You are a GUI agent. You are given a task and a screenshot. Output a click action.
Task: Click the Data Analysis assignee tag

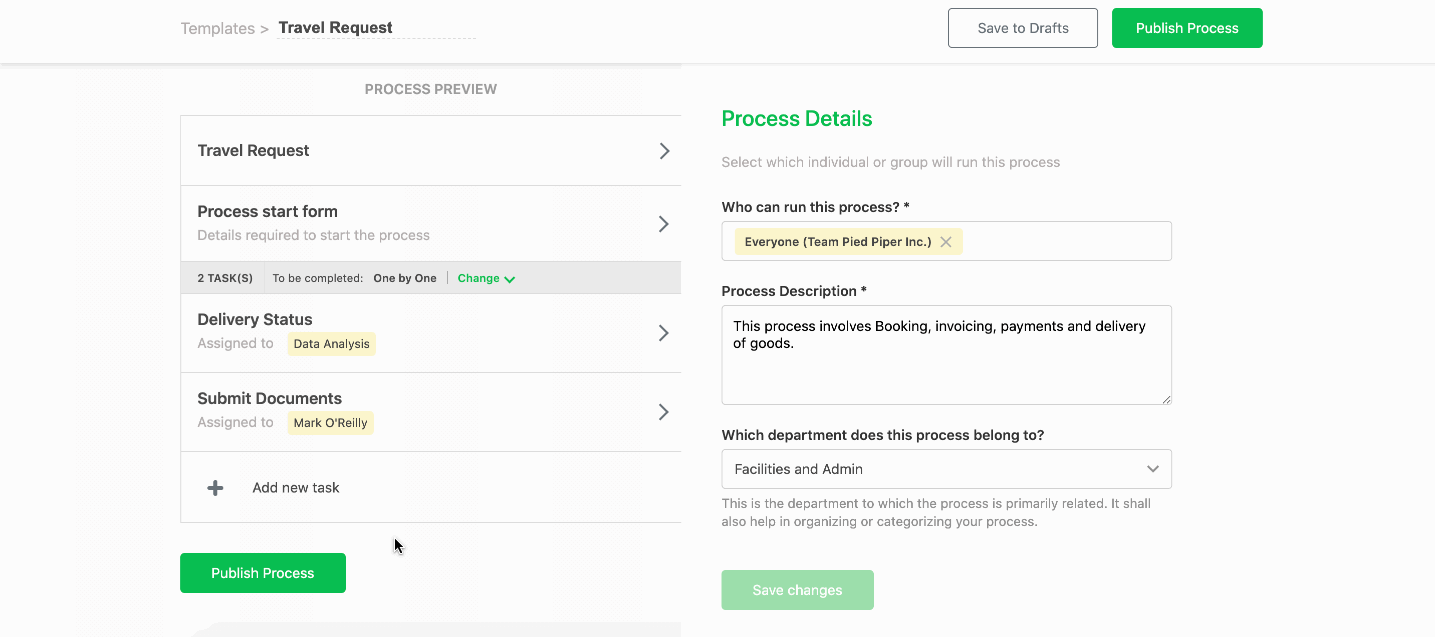coord(332,344)
